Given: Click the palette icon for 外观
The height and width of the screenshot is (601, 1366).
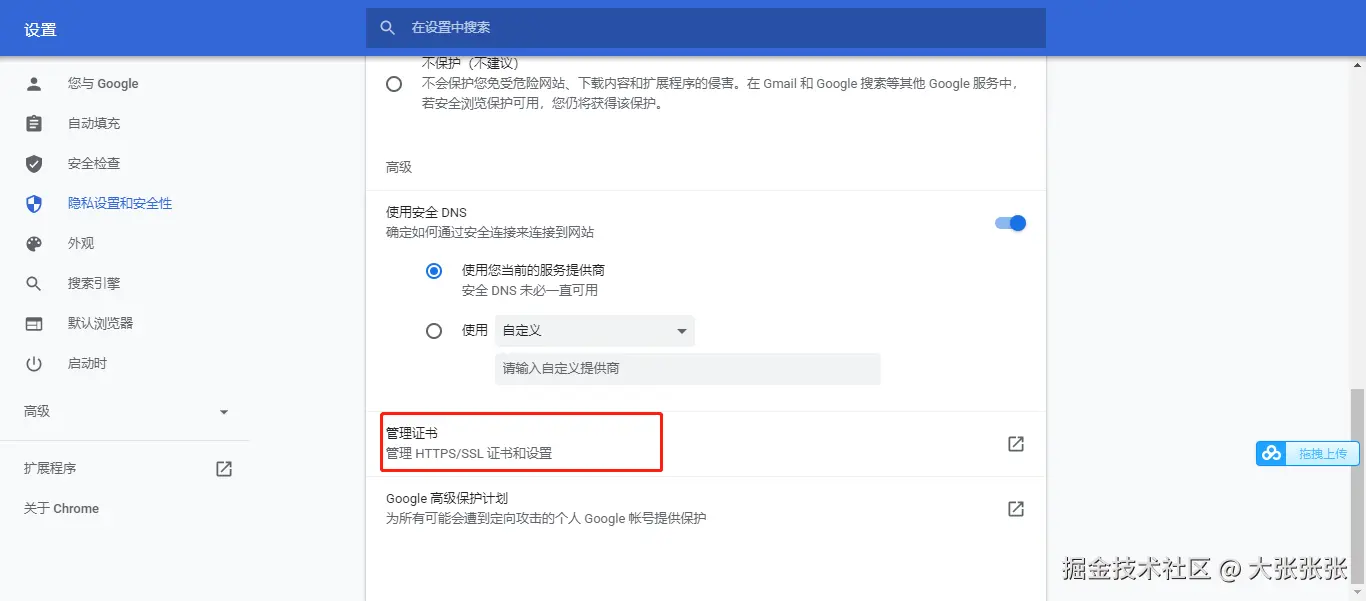Looking at the screenshot, I should pos(34,244).
